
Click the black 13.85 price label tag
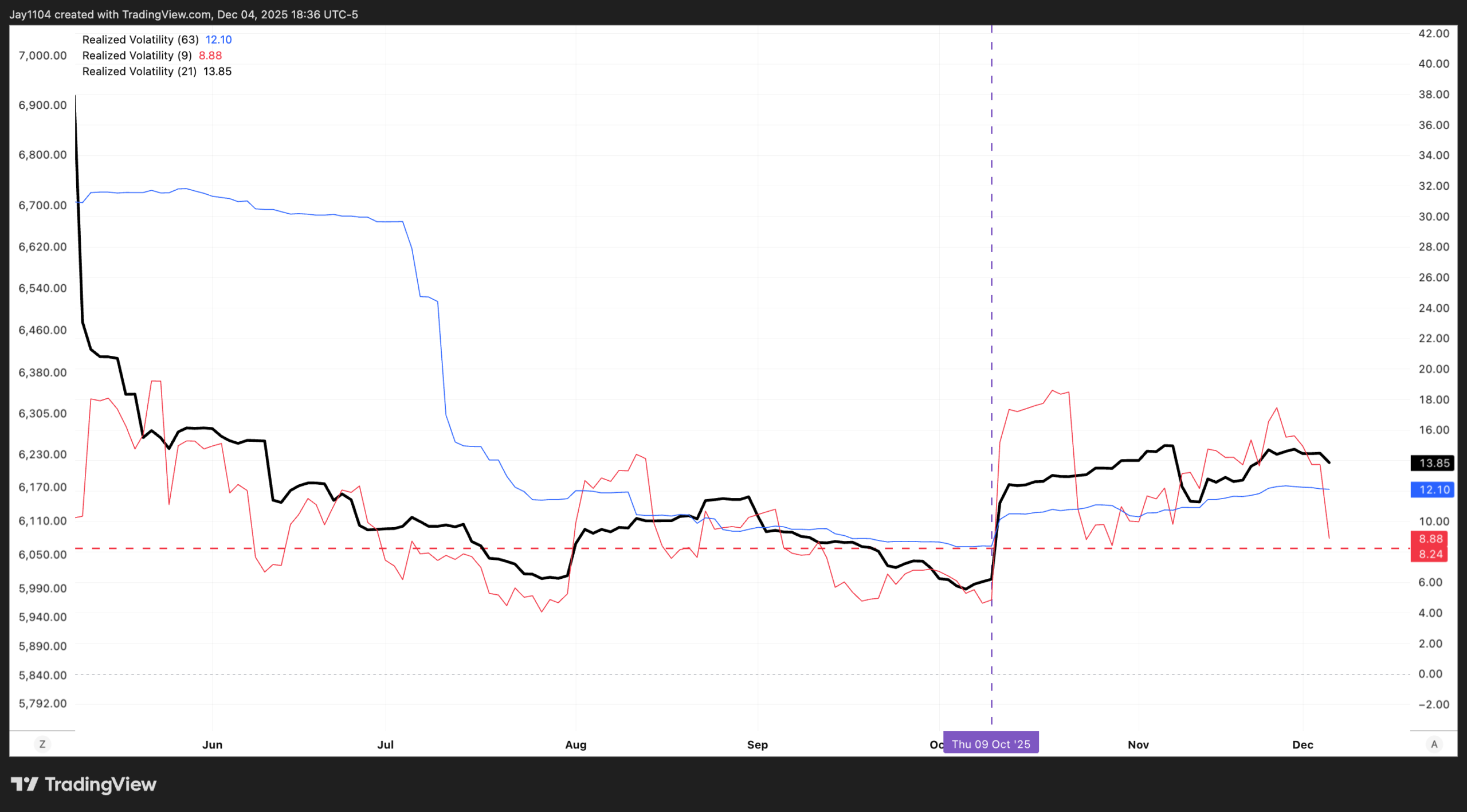1432,463
